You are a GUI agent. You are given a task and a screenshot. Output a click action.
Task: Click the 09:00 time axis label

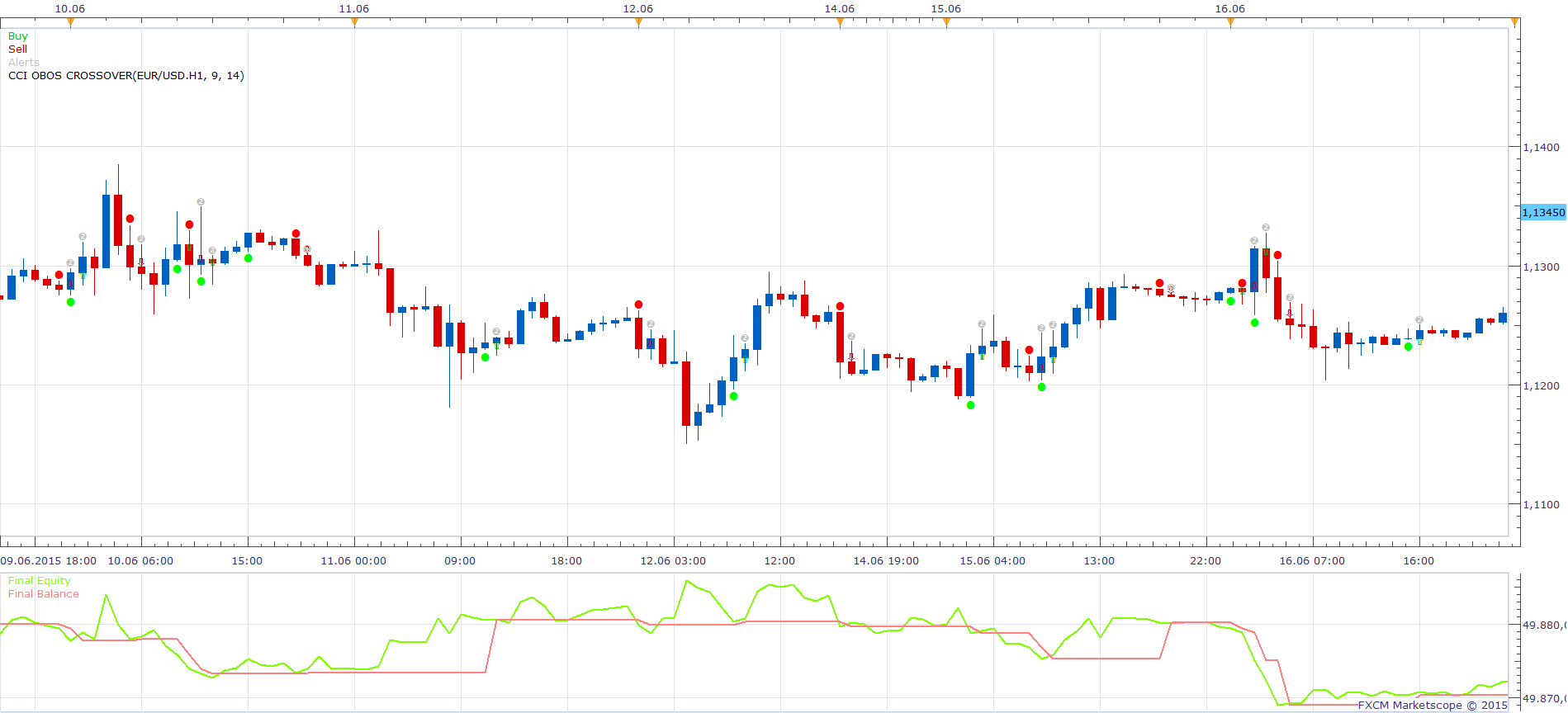coord(460,561)
